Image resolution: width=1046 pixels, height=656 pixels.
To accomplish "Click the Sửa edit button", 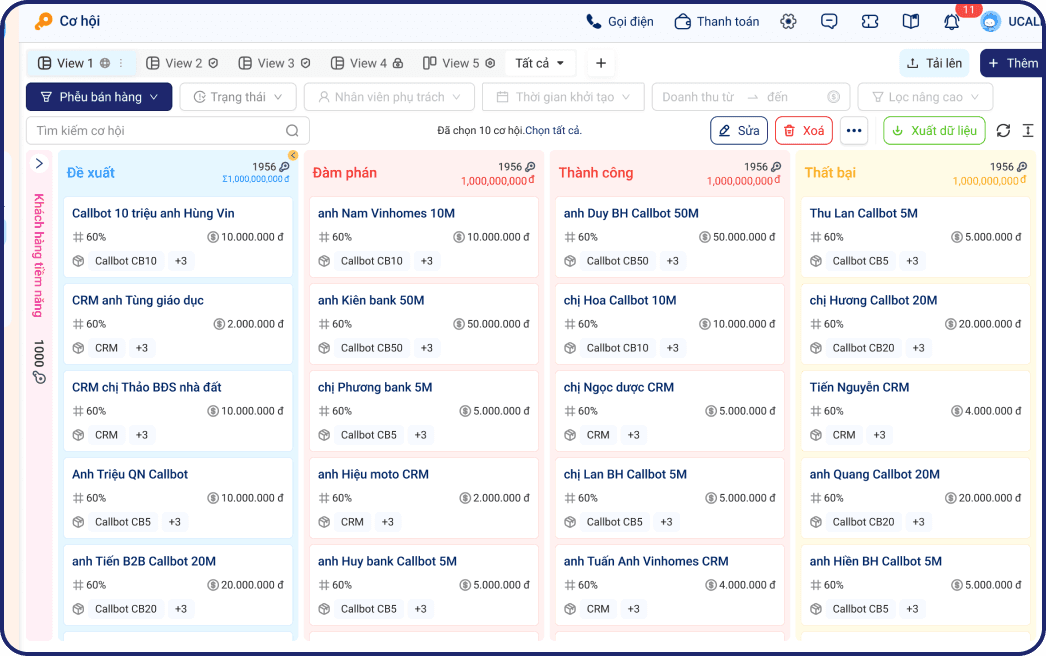I will 738,130.
